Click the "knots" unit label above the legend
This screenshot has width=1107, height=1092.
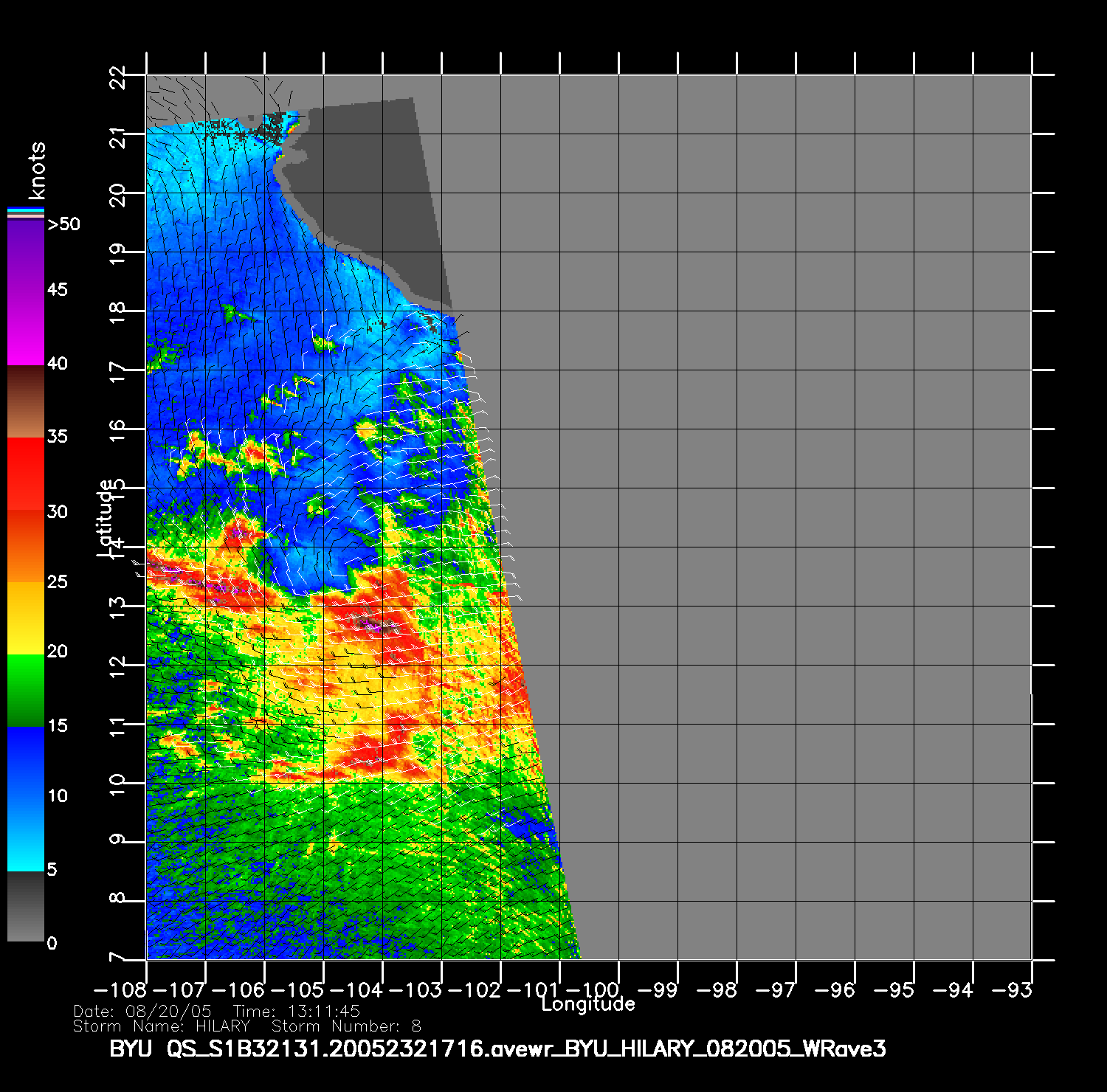[36, 171]
